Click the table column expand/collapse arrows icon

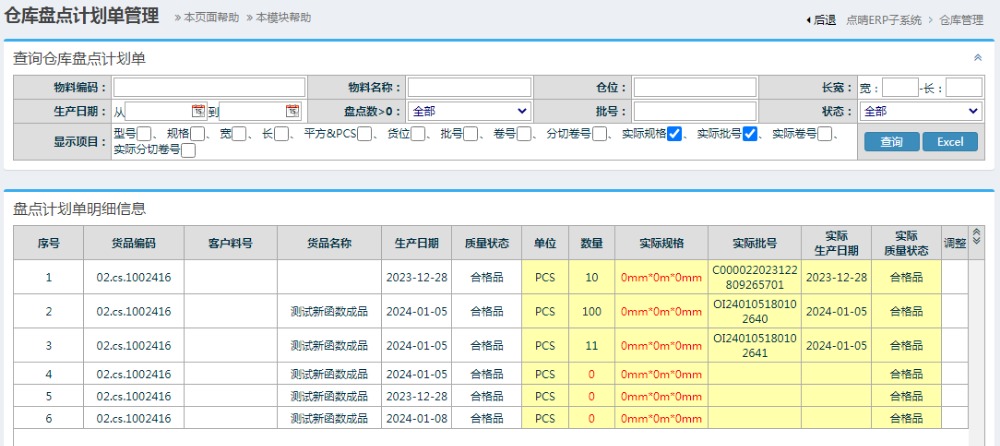pyautogui.click(x=977, y=236)
